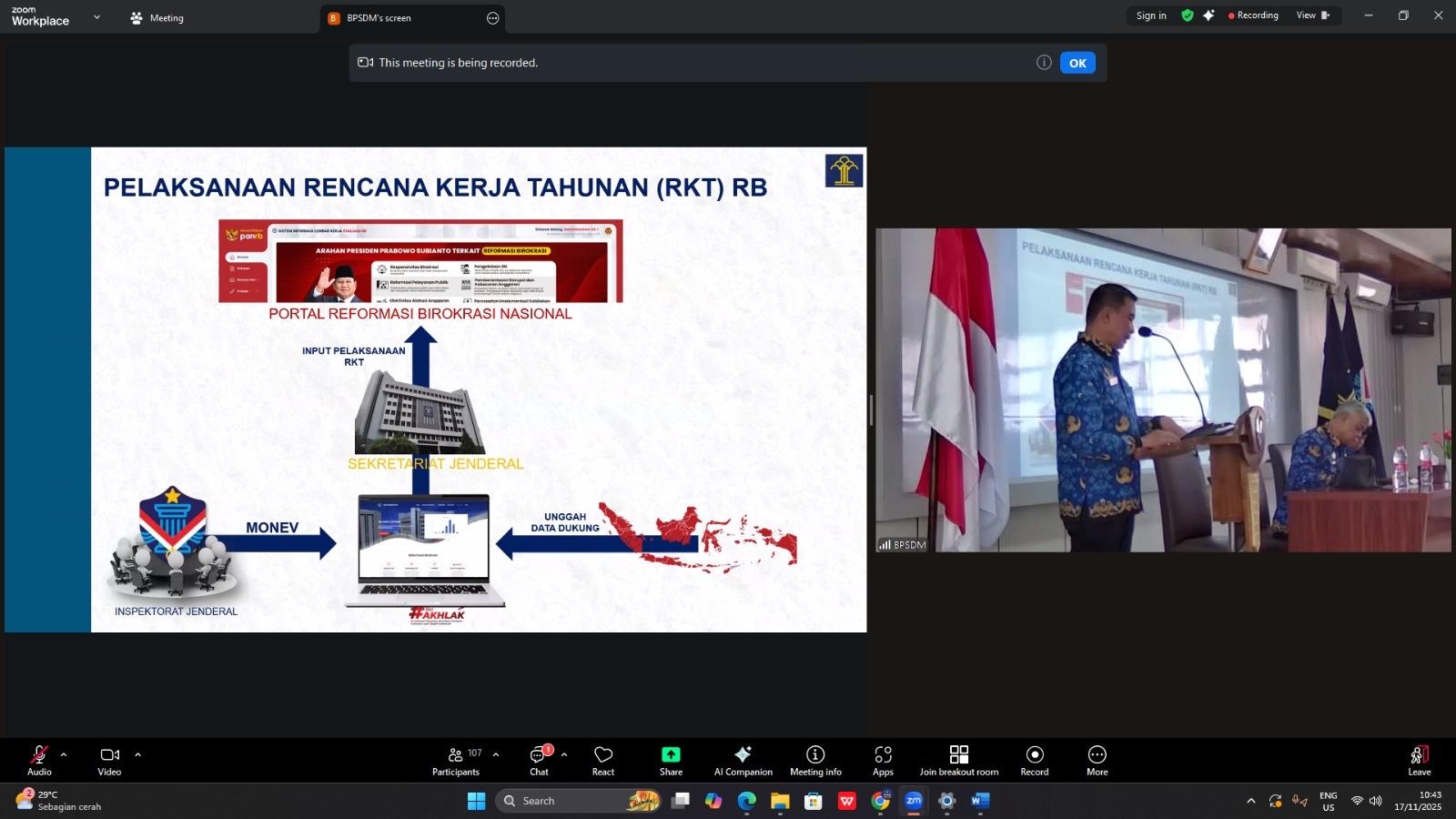Open the Zoom Workplace dropdown chevron
This screenshot has height=819, width=1456.
(x=96, y=17)
